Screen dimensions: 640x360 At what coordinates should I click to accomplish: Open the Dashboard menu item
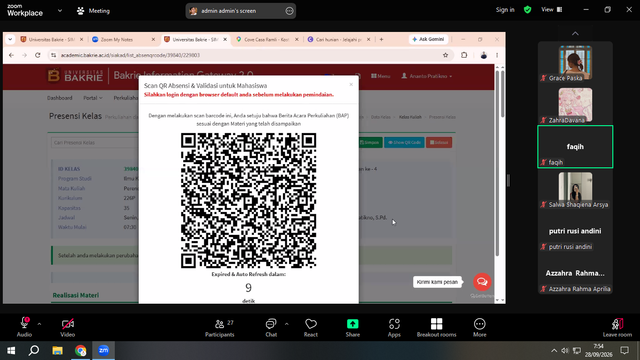click(x=60, y=98)
